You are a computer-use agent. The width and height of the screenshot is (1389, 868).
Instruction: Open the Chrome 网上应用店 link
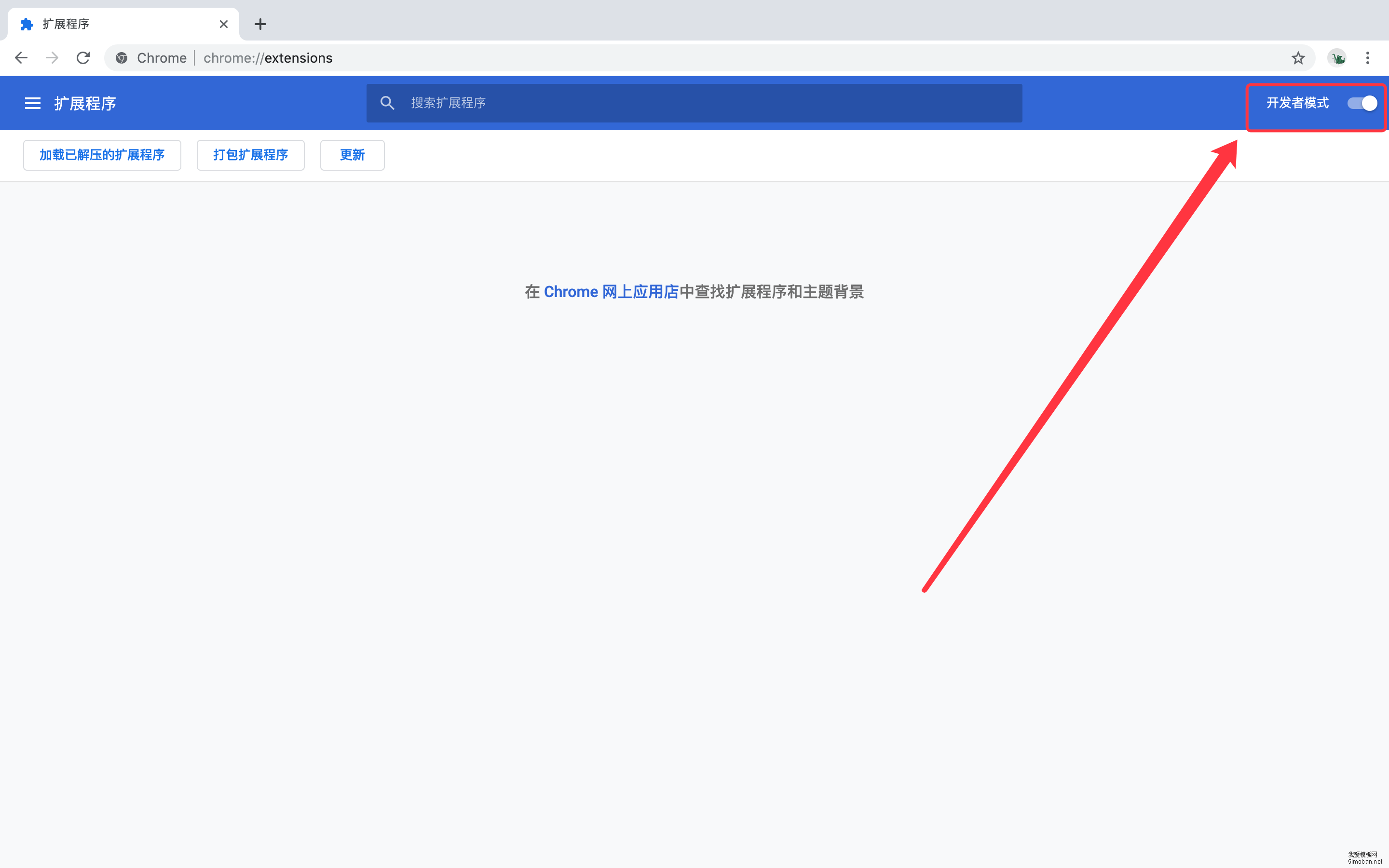[611, 292]
